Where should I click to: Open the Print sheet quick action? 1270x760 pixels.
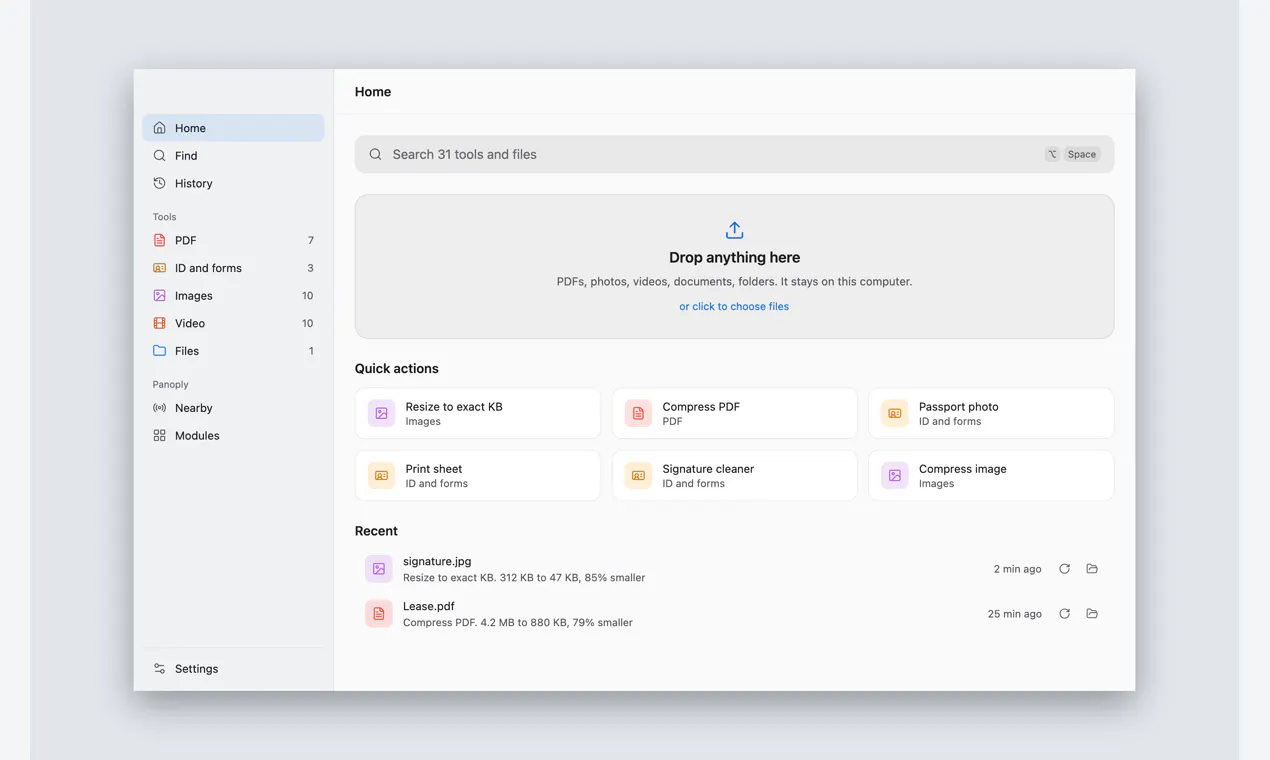pos(478,475)
